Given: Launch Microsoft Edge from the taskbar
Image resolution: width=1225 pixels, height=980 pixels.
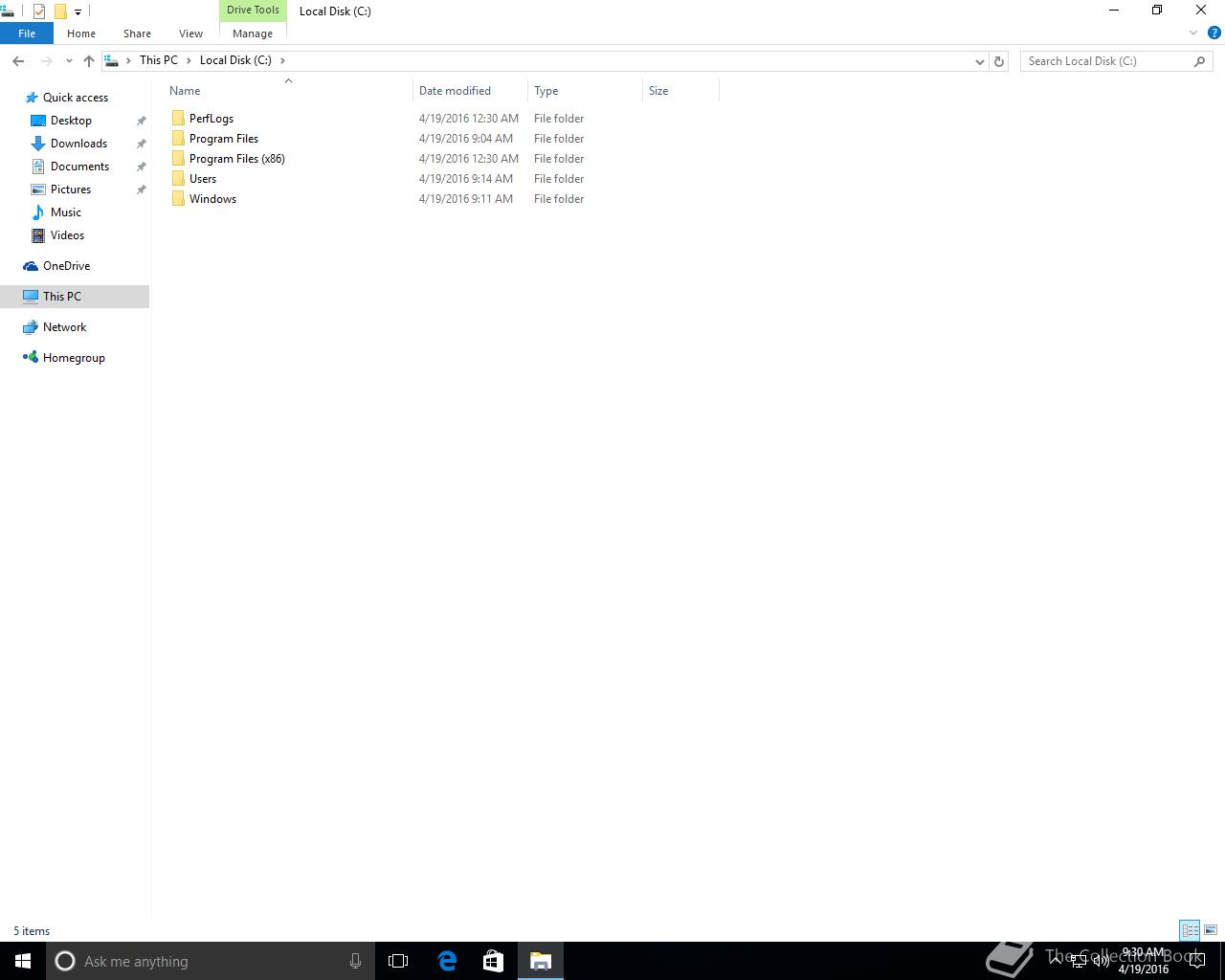Looking at the screenshot, I should (447, 961).
